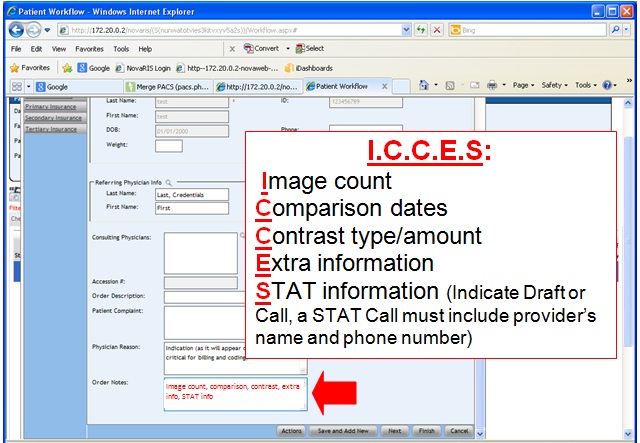640x443 pixels.
Task: Click the red Stop loading icon
Action: tap(437, 30)
